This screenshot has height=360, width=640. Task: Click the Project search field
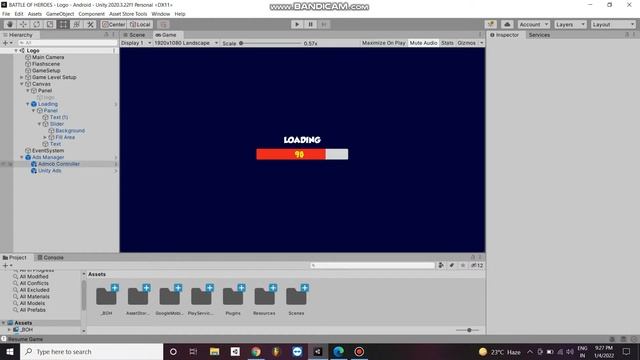[372, 266]
